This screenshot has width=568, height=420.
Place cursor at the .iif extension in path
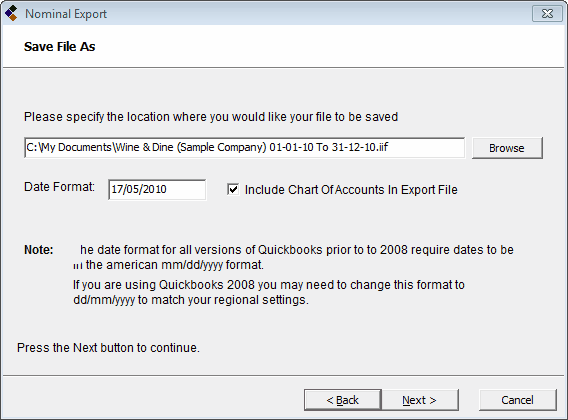click(382, 147)
